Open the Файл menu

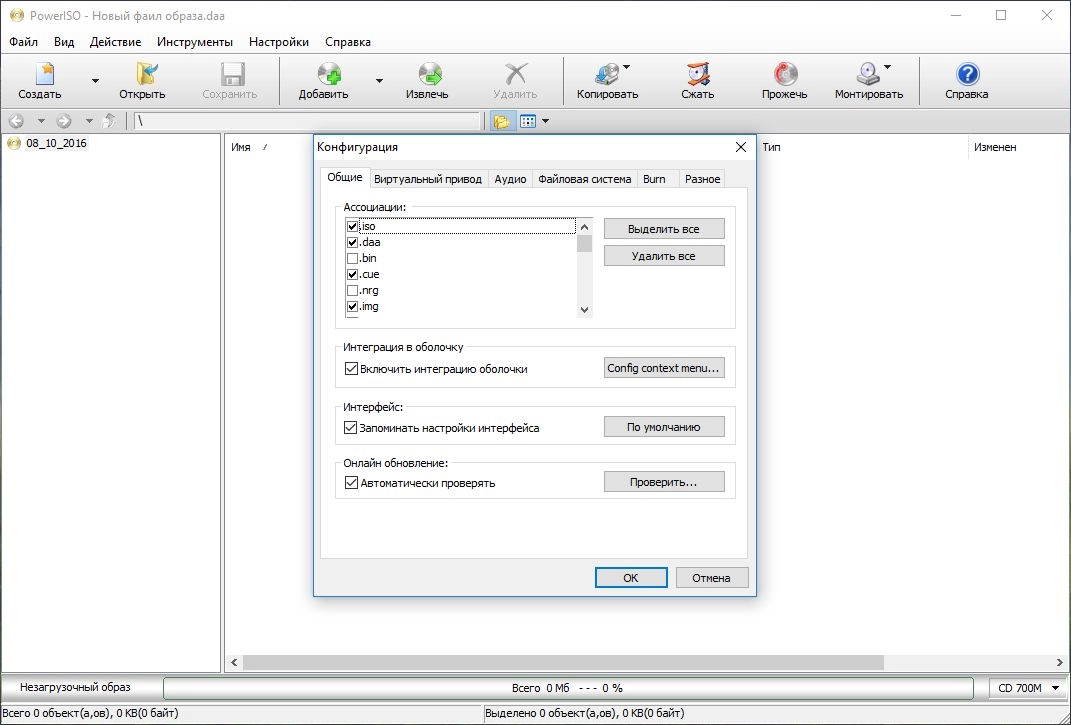[24, 42]
